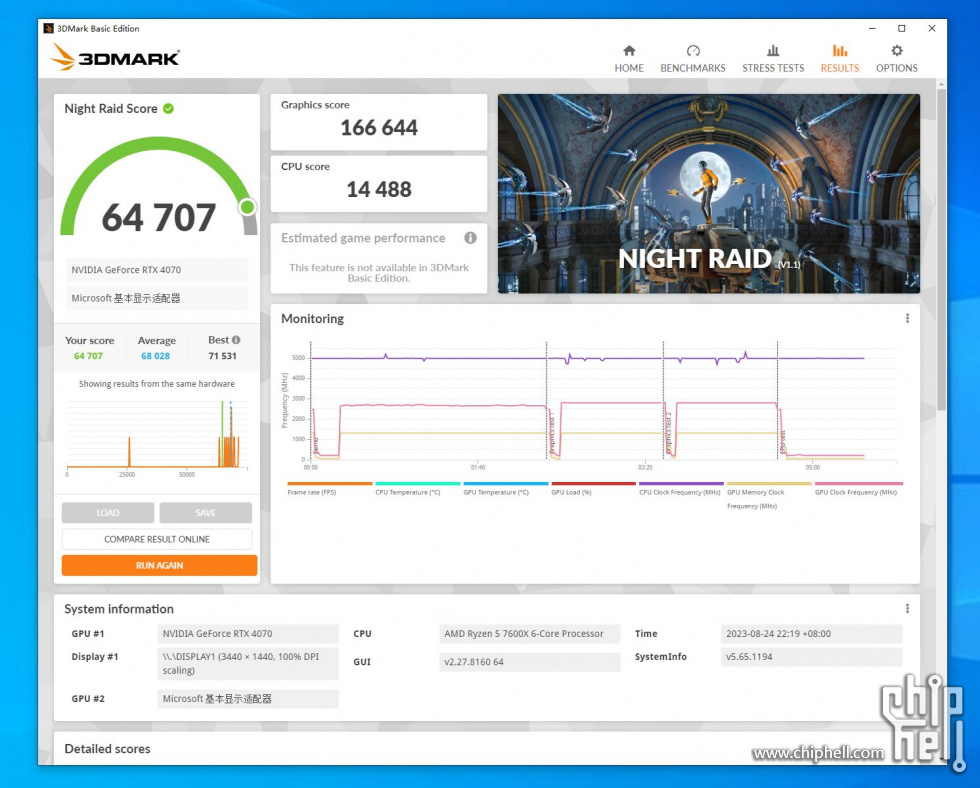The image size is (980, 788).
Task: Click the Graphics score value 166 644
Action: click(379, 127)
